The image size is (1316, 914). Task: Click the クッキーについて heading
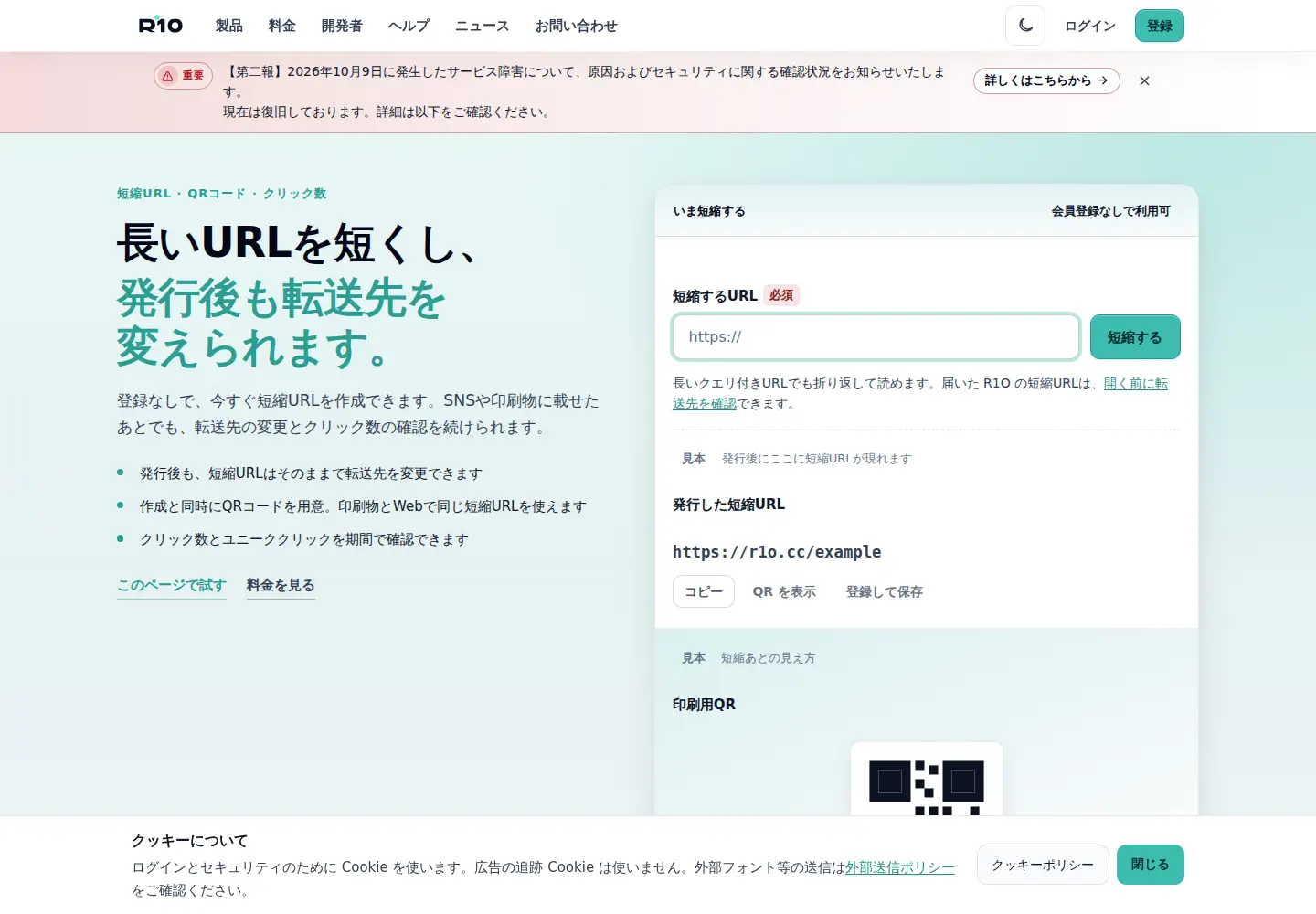tap(190, 841)
